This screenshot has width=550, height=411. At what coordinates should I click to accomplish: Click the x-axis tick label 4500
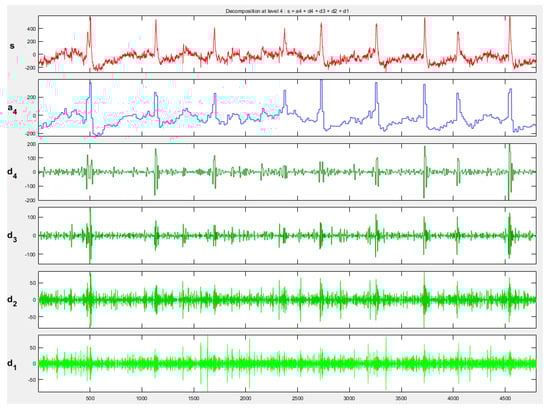[505, 398]
